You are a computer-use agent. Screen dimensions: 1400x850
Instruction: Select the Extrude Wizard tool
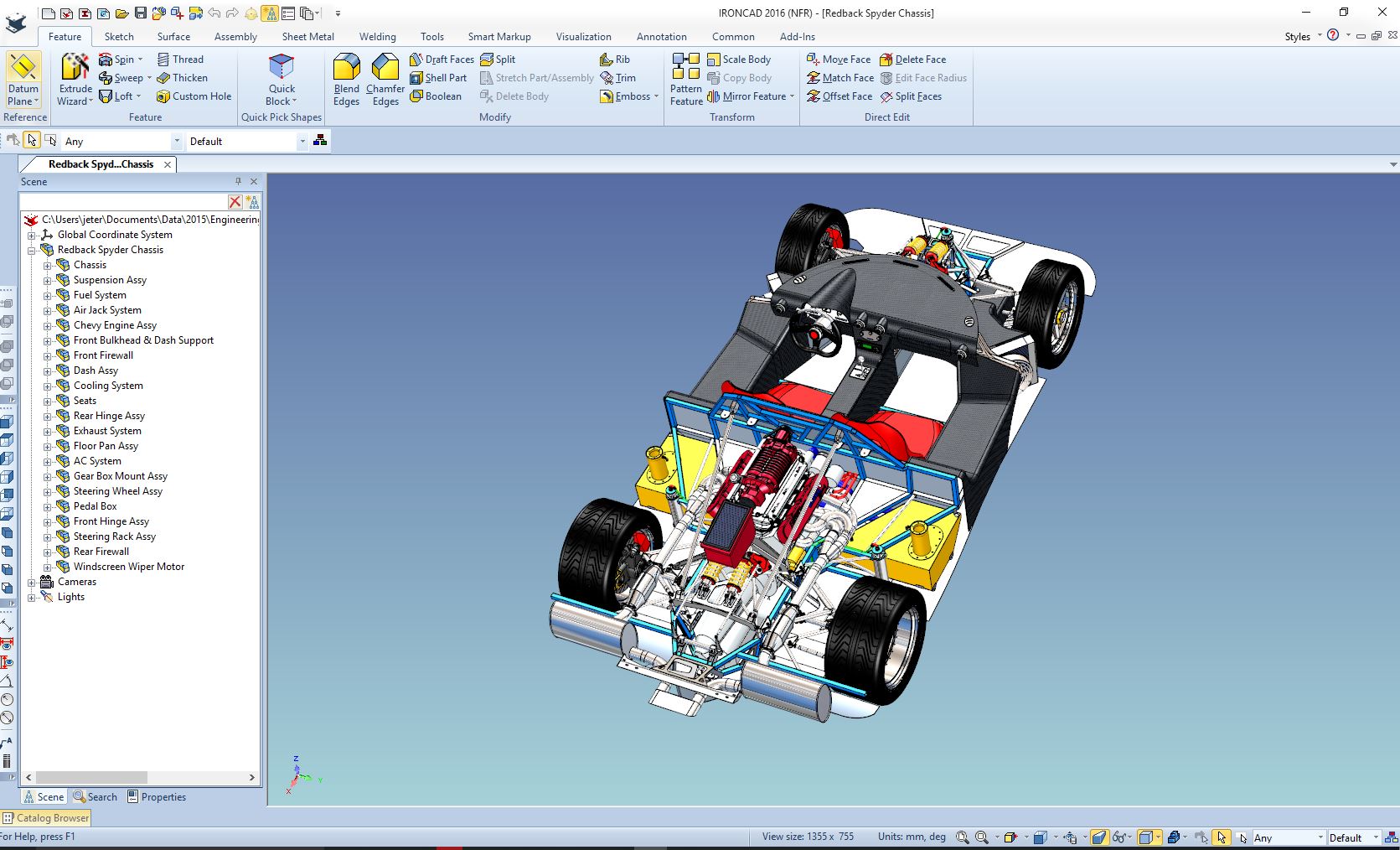75,80
